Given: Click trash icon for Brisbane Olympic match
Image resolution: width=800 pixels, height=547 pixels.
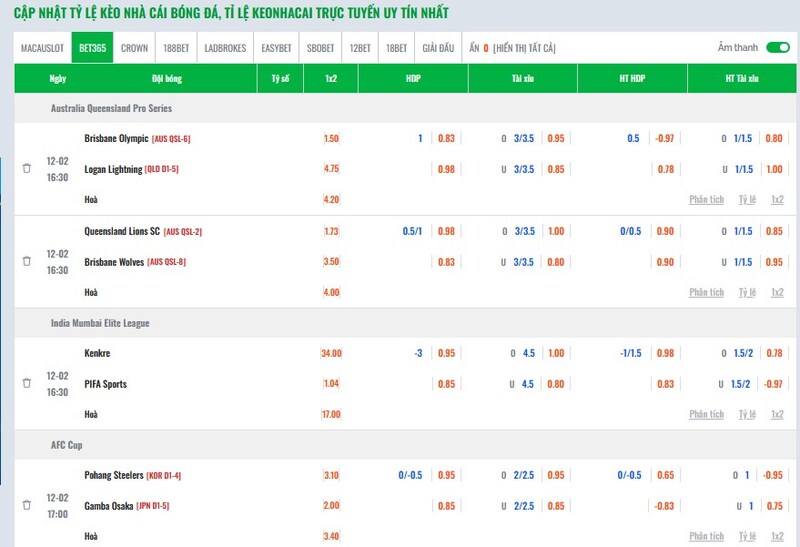Looking at the screenshot, I should [x=27, y=169].
